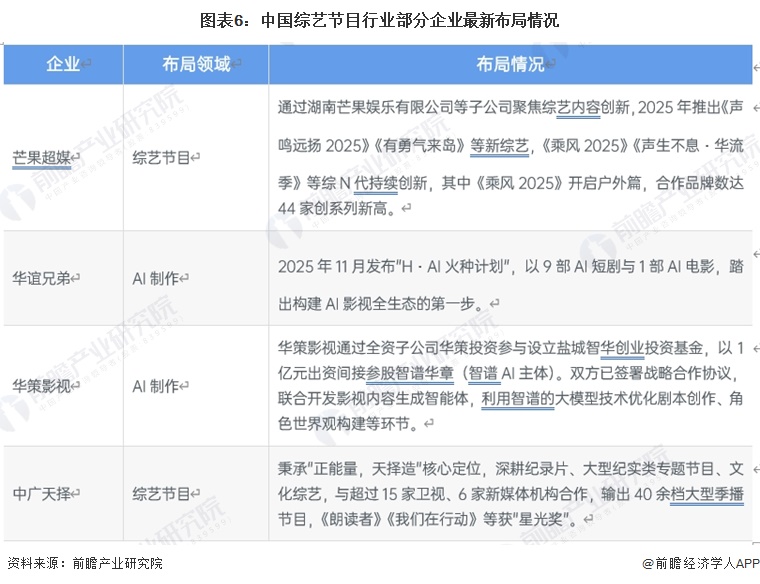
Task: Click the text "《朗读者》《我们在行动》等获"星光奖""
Action: point(445,519)
